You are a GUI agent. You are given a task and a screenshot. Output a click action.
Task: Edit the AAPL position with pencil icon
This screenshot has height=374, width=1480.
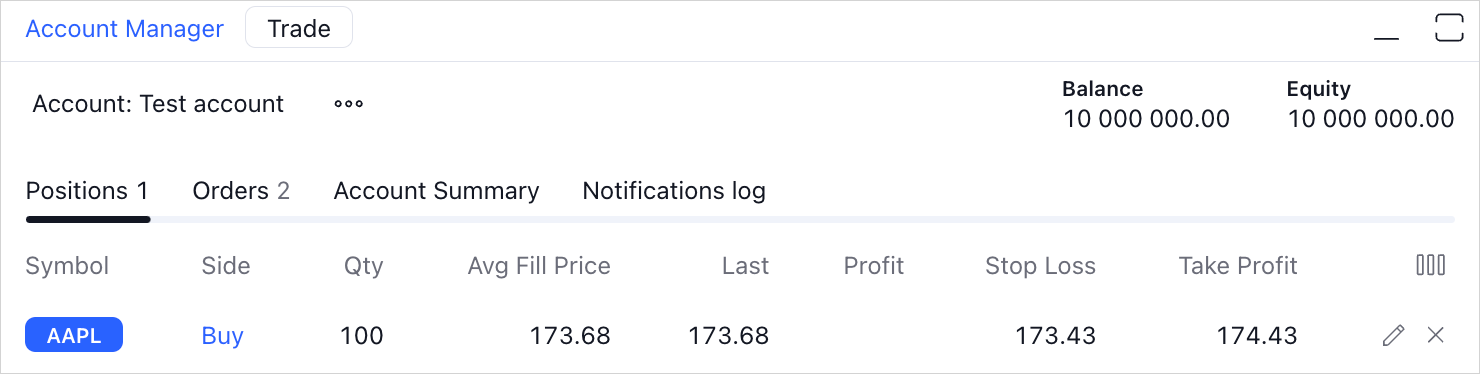(1393, 336)
